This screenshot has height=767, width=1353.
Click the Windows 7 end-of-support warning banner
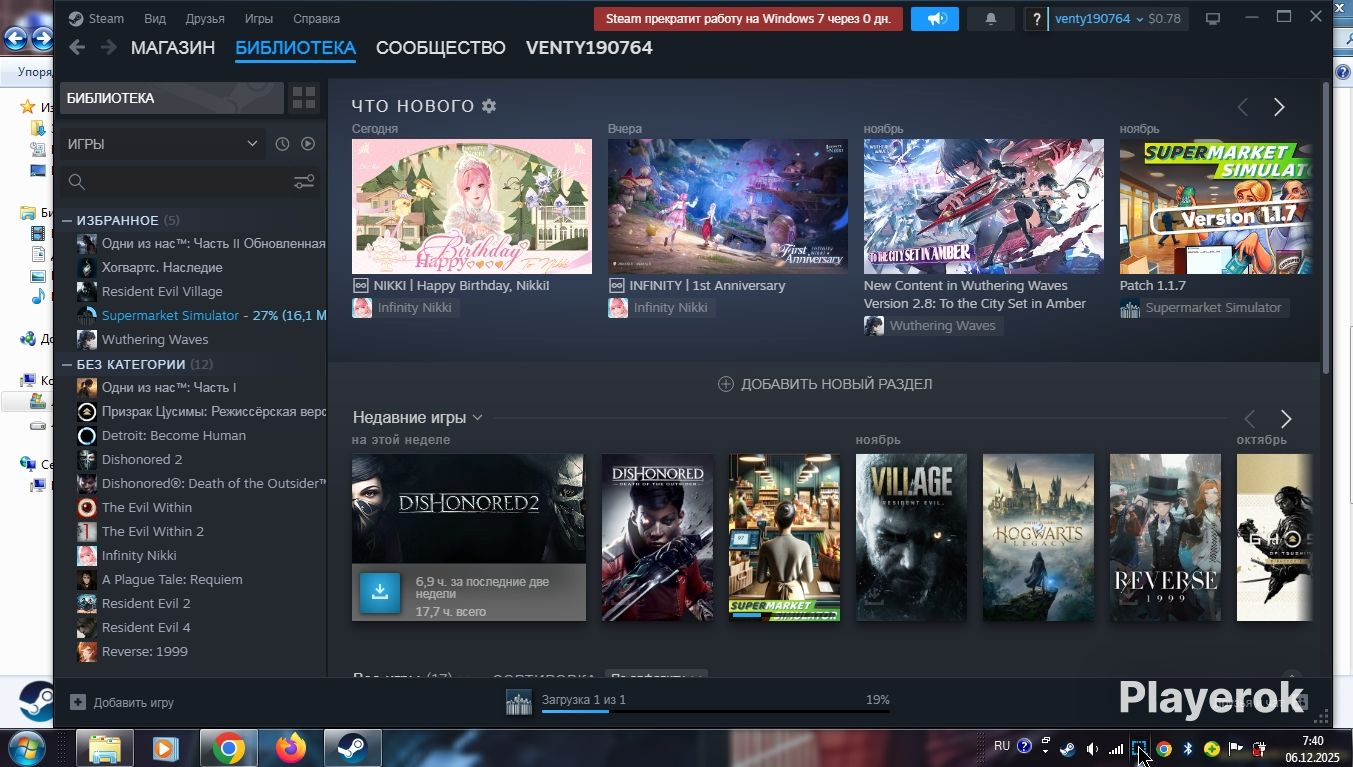pyautogui.click(x=748, y=19)
